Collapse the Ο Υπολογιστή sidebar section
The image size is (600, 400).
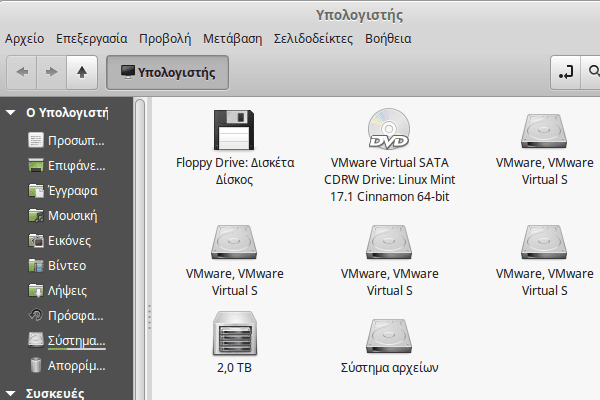coord(11,113)
